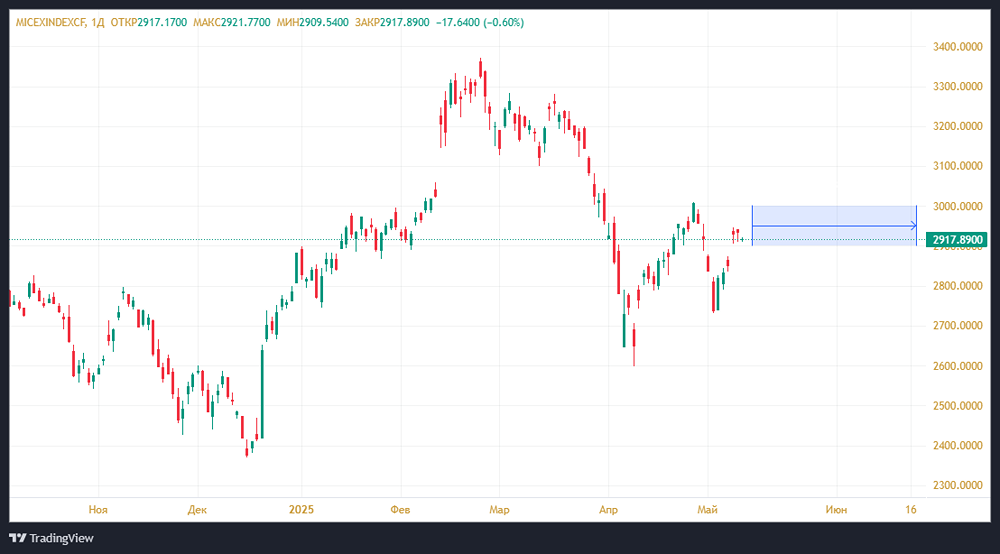The image size is (1000, 554).
Task: Click the Мар label on time axis
Action: (x=499, y=510)
